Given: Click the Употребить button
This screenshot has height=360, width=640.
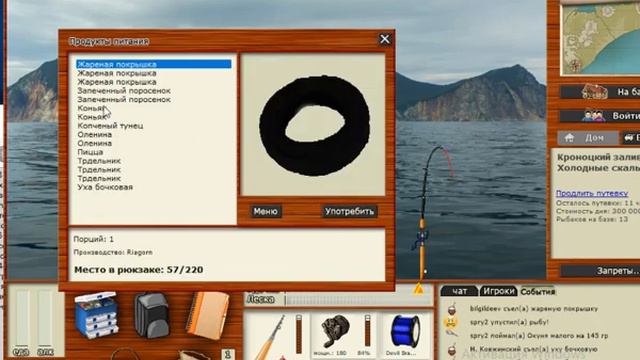Looking at the screenshot, I should tap(349, 211).
